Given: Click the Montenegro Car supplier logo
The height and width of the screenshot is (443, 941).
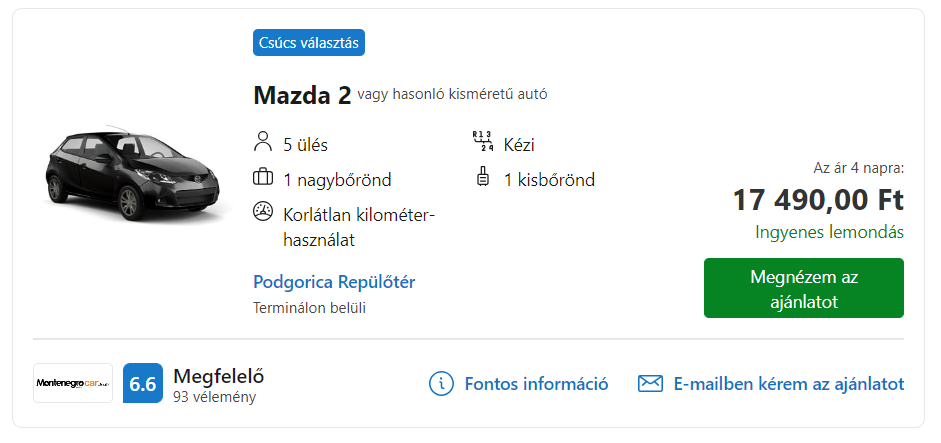Looking at the screenshot, I should pyautogui.click(x=73, y=383).
